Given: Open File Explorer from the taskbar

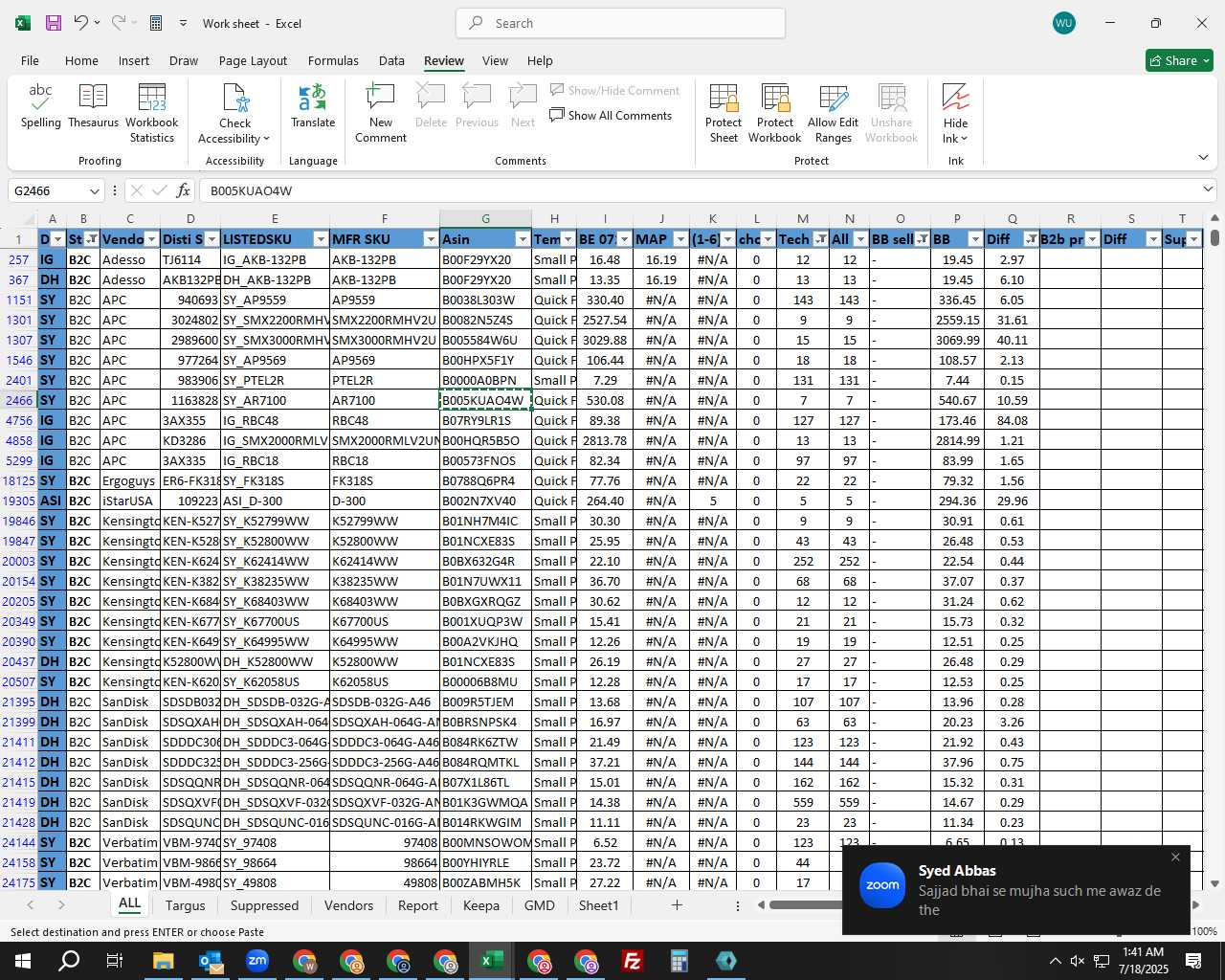Looking at the screenshot, I should tap(163, 961).
